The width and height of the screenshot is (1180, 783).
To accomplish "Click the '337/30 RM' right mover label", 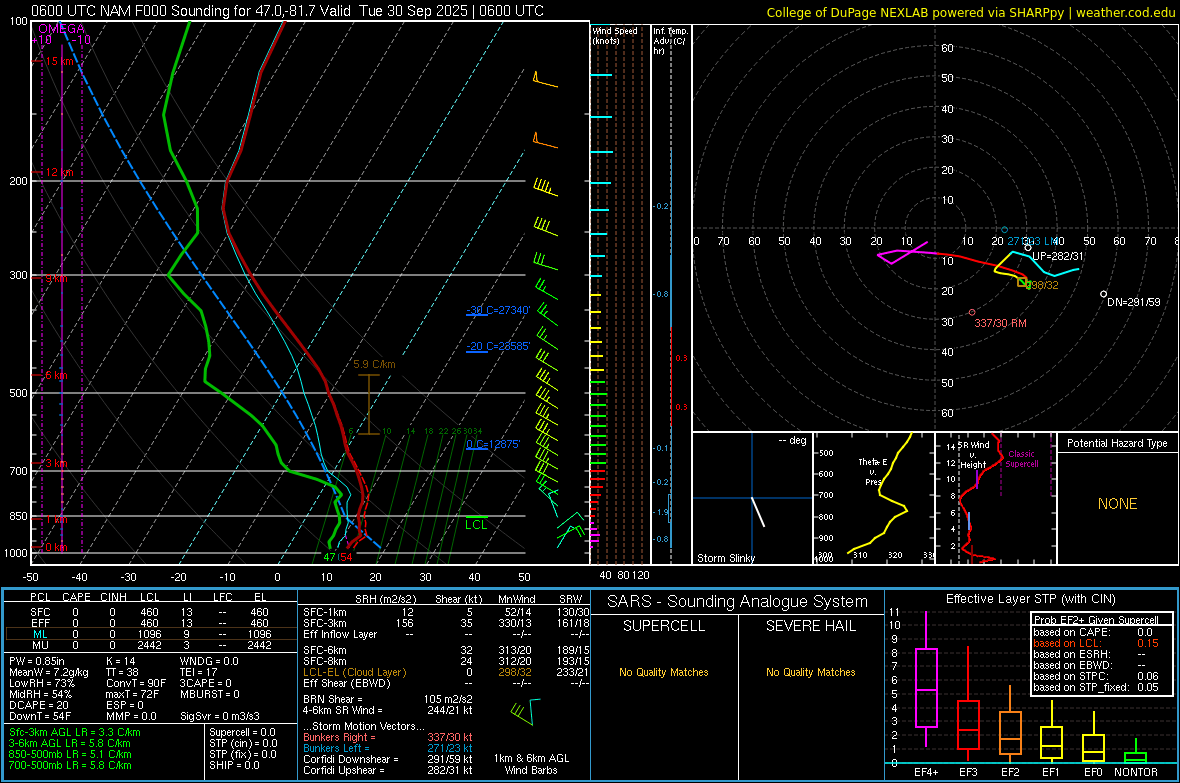I will point(1000,323).
